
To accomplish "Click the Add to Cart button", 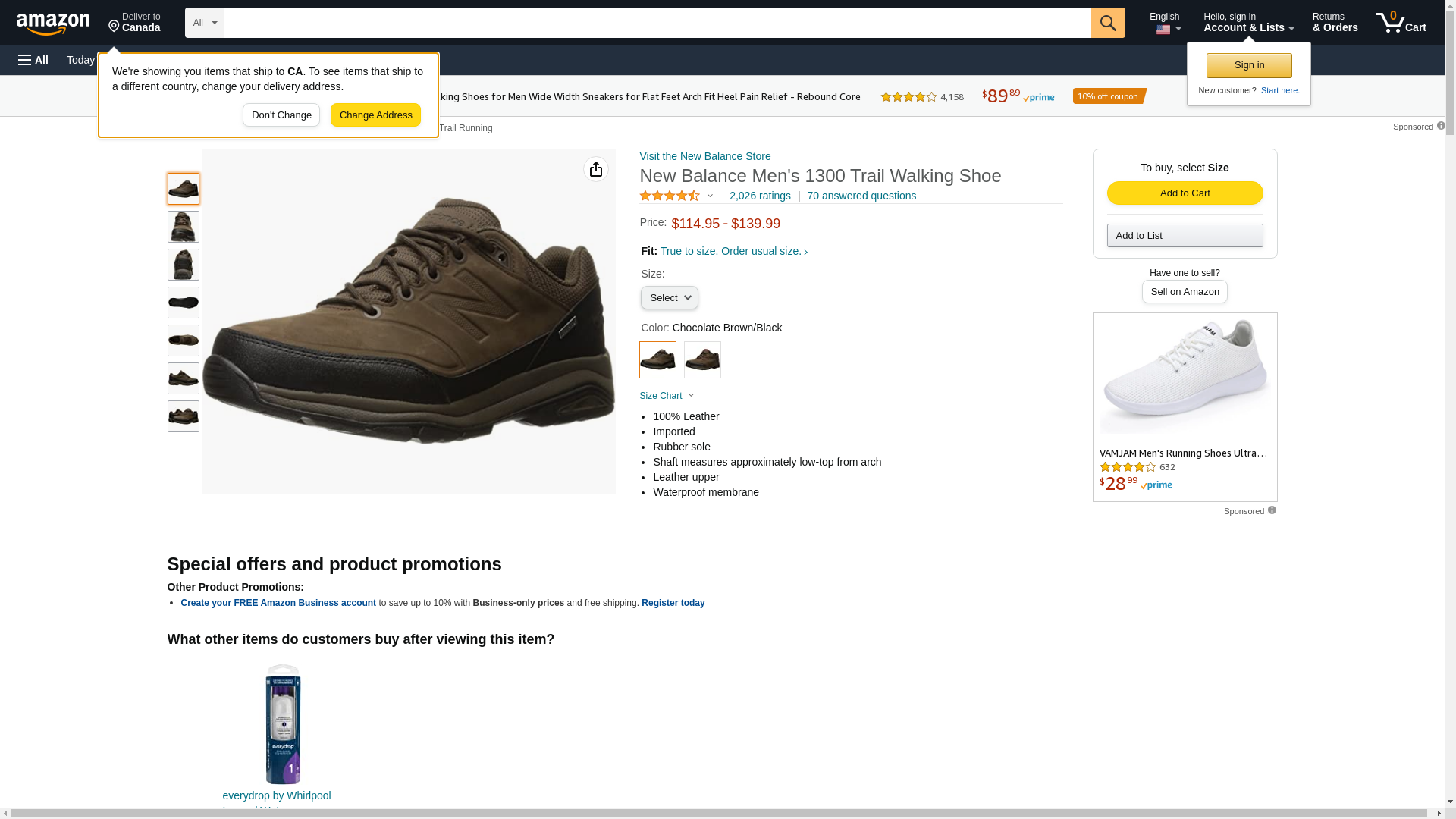I will [1185, 193].
